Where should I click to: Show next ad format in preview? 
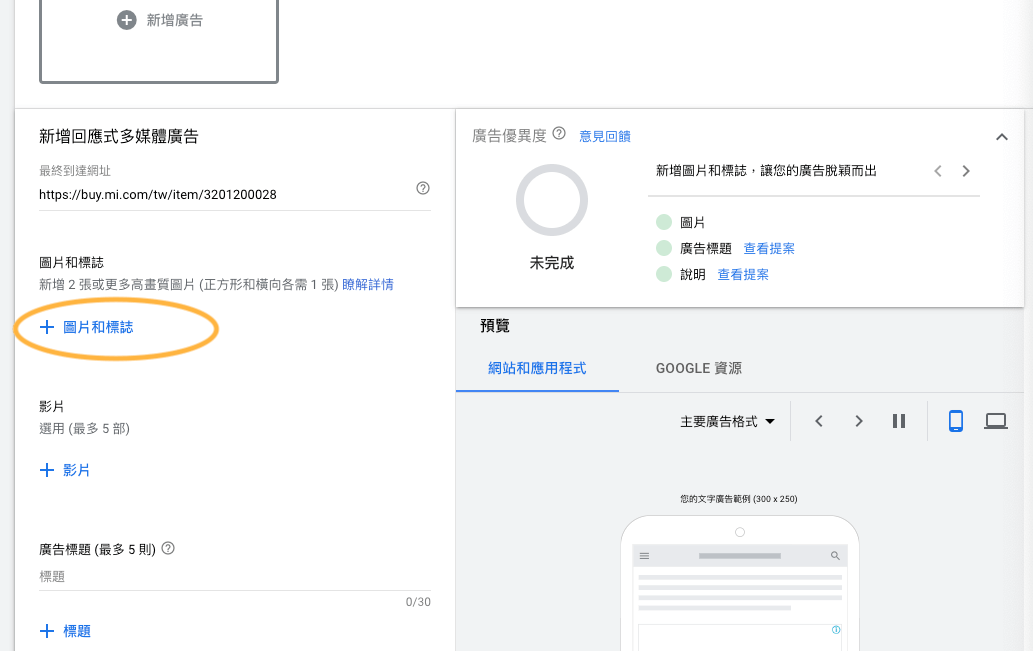[x=858, y=421]
